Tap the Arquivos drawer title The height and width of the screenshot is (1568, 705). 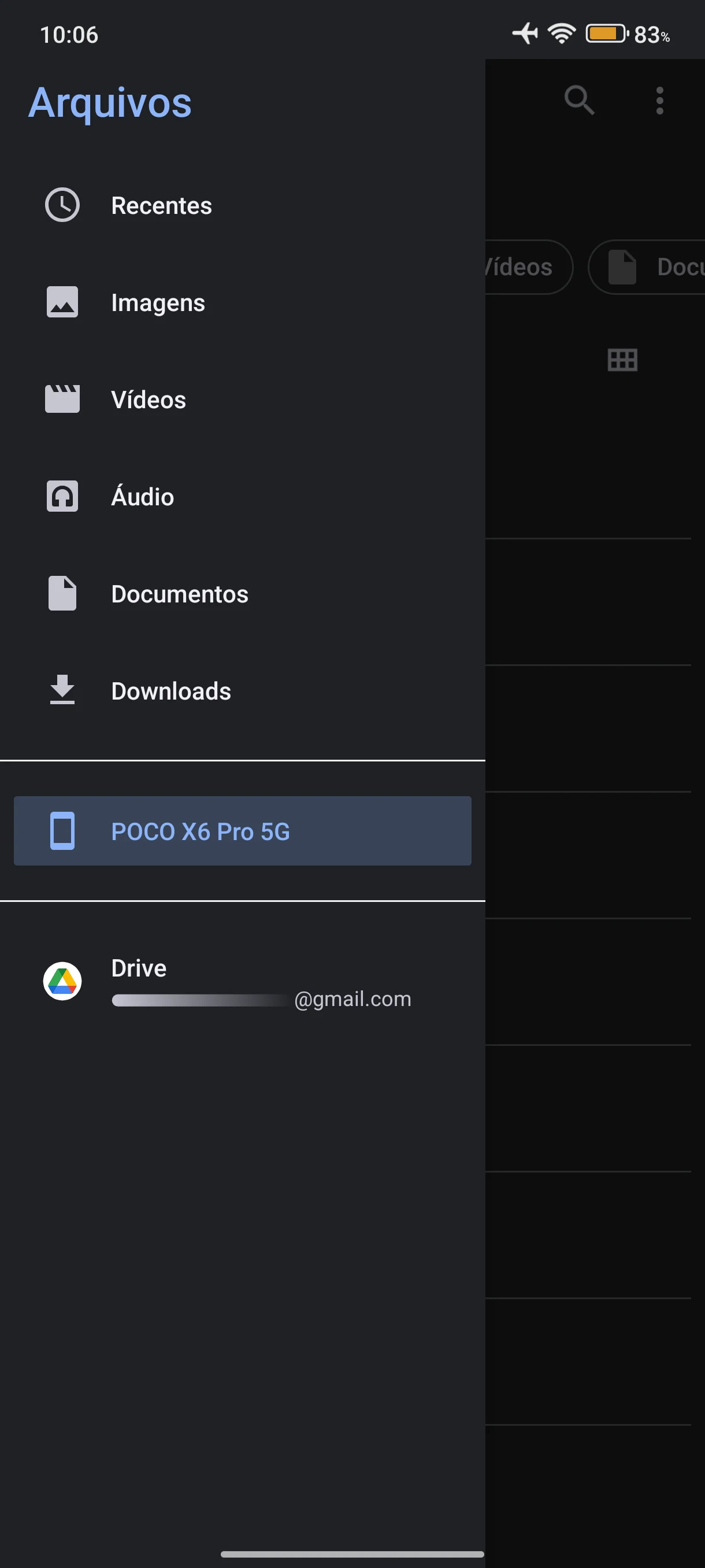coord(110,102)
